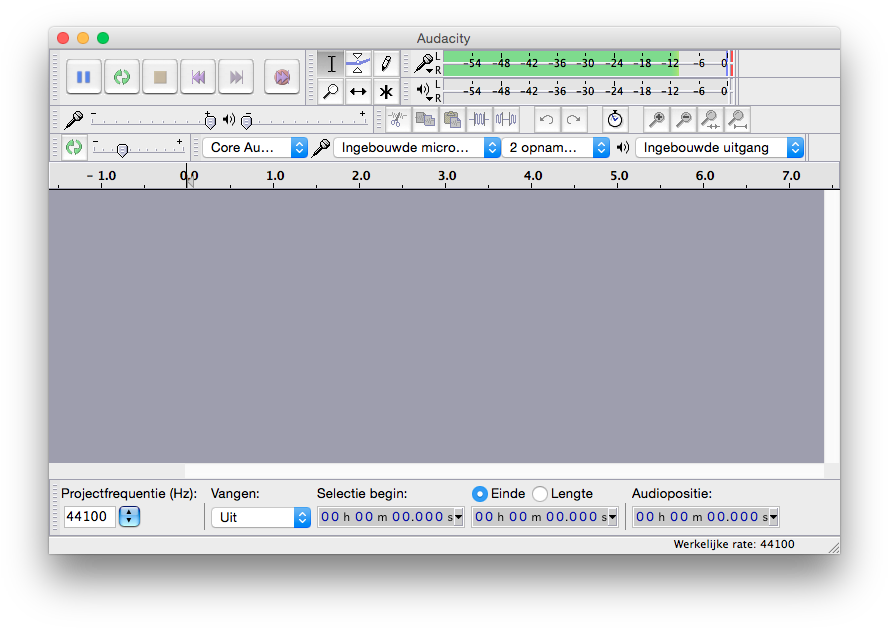
Task: Select the Einde radio button
Action: 480,493
